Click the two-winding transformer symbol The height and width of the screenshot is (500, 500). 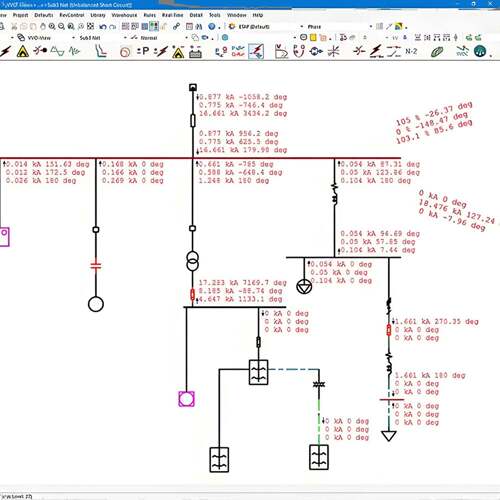click(x=192, y=261)
